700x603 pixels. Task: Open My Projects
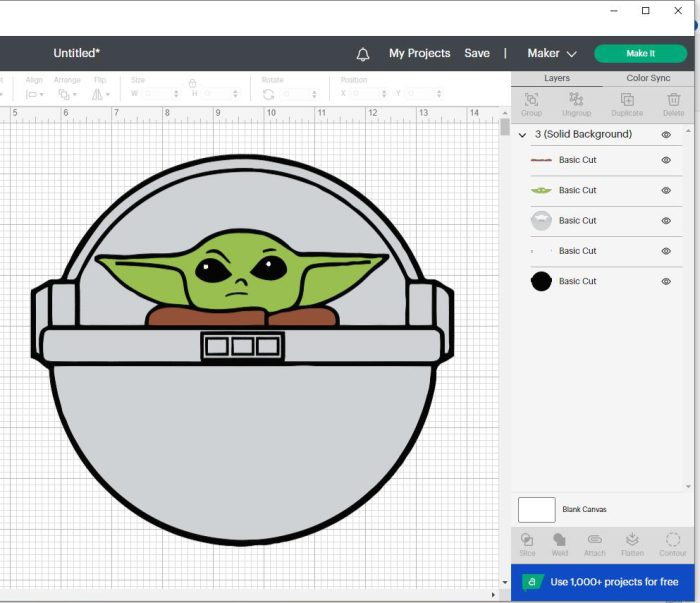point(420,53)
